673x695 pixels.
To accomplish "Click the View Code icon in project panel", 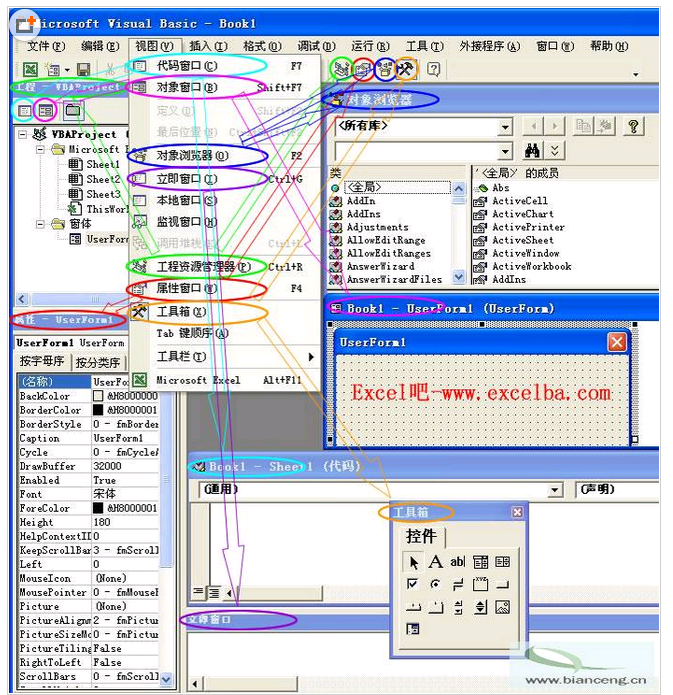I will (x=26, y=110).
